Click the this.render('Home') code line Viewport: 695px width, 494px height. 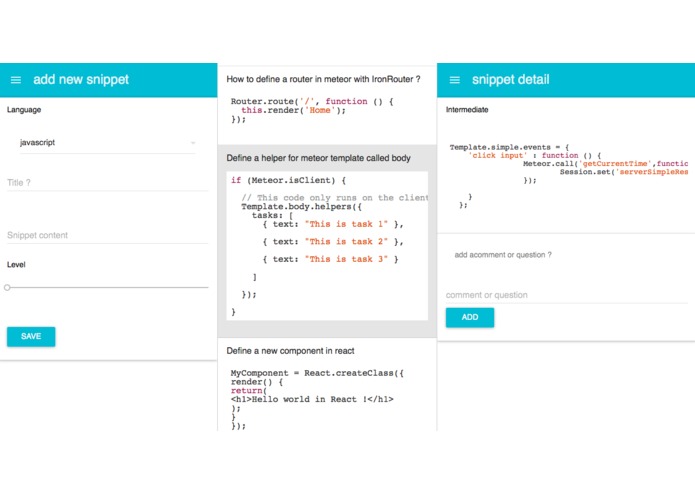click(293, 110)
